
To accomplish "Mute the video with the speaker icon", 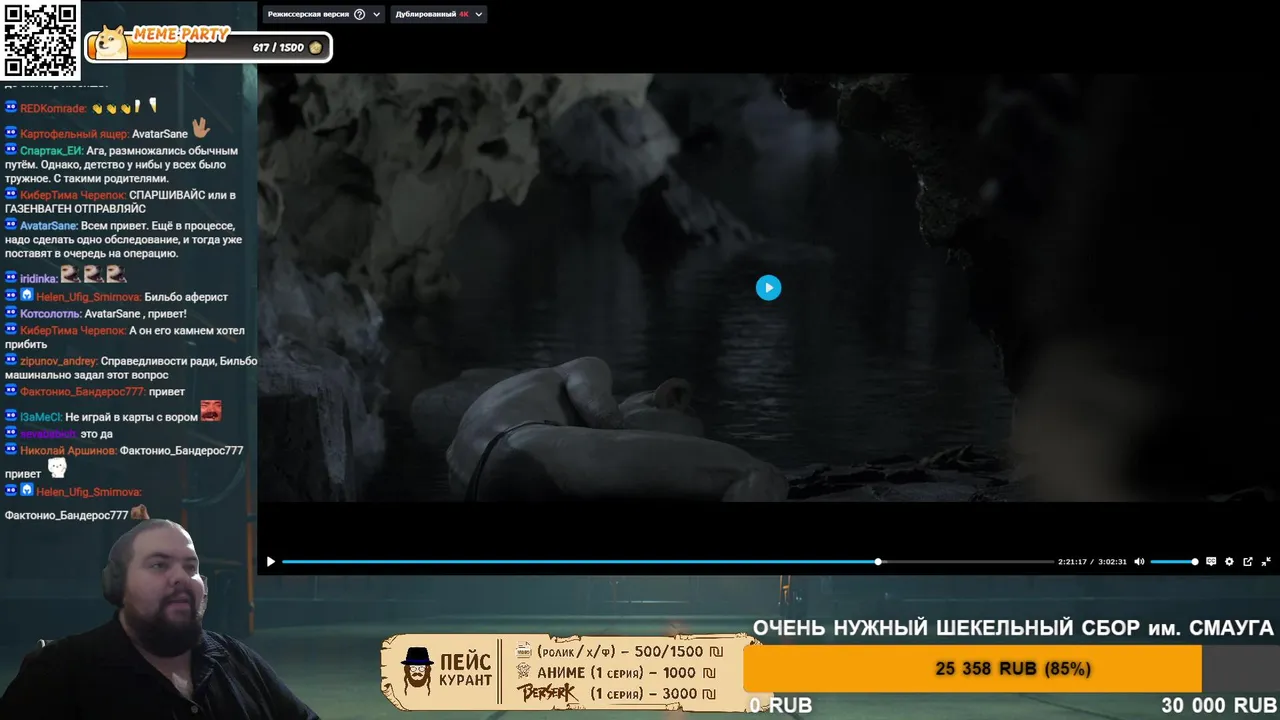I will tap(1139, 562).
